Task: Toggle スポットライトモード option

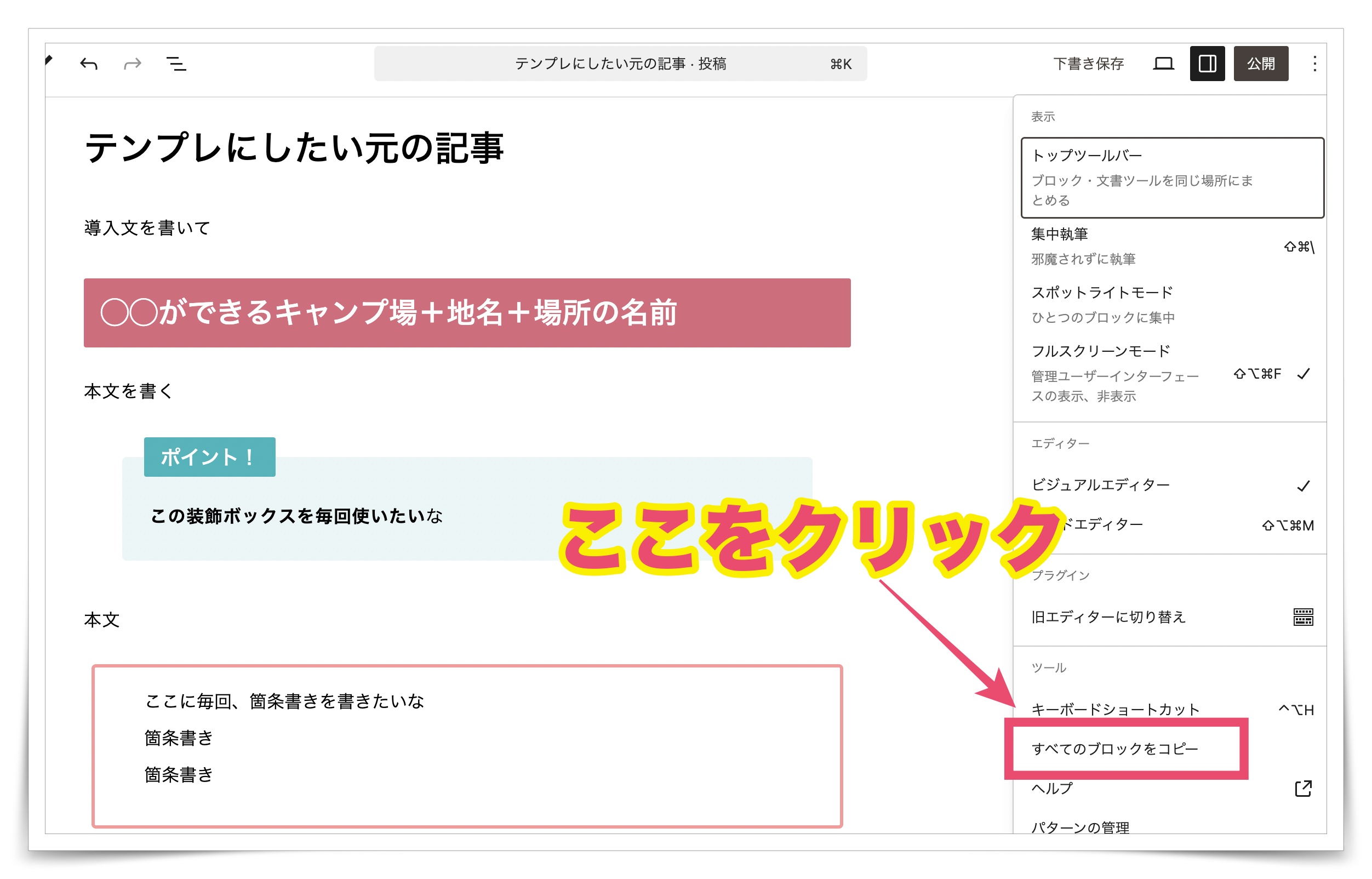Action: point(1172,304)
